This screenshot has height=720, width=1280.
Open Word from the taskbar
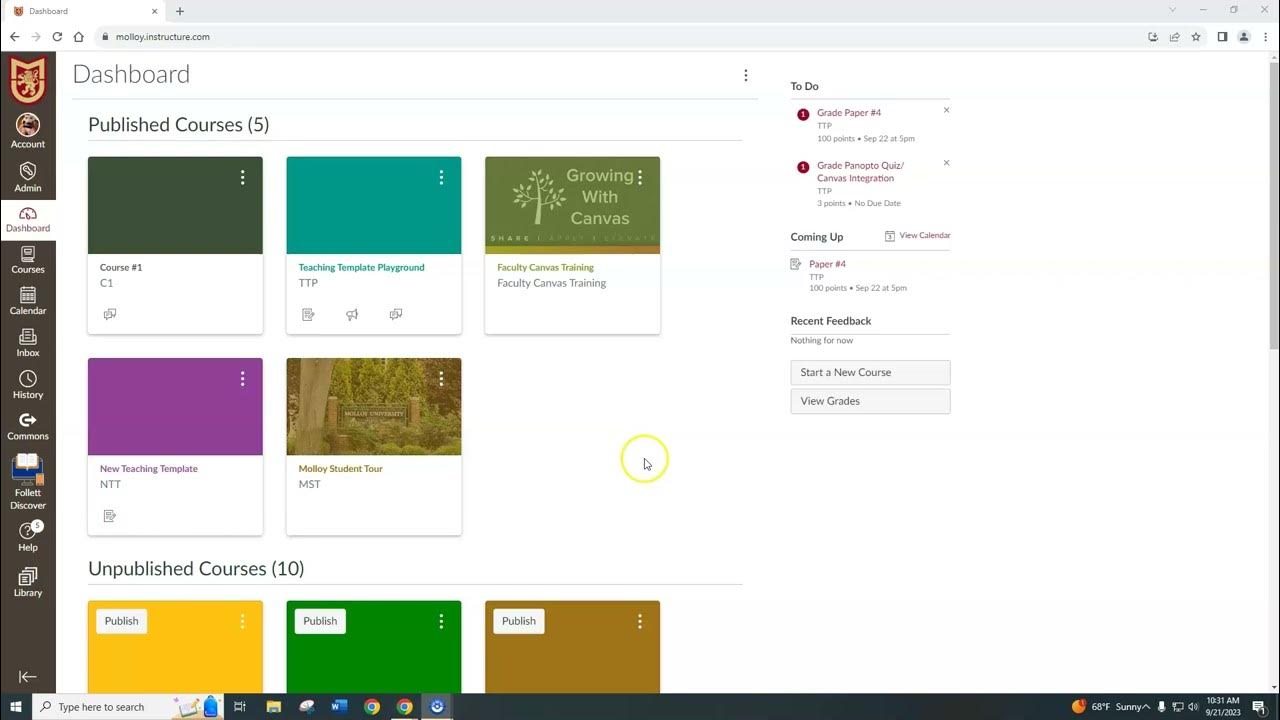coord(339,706)
